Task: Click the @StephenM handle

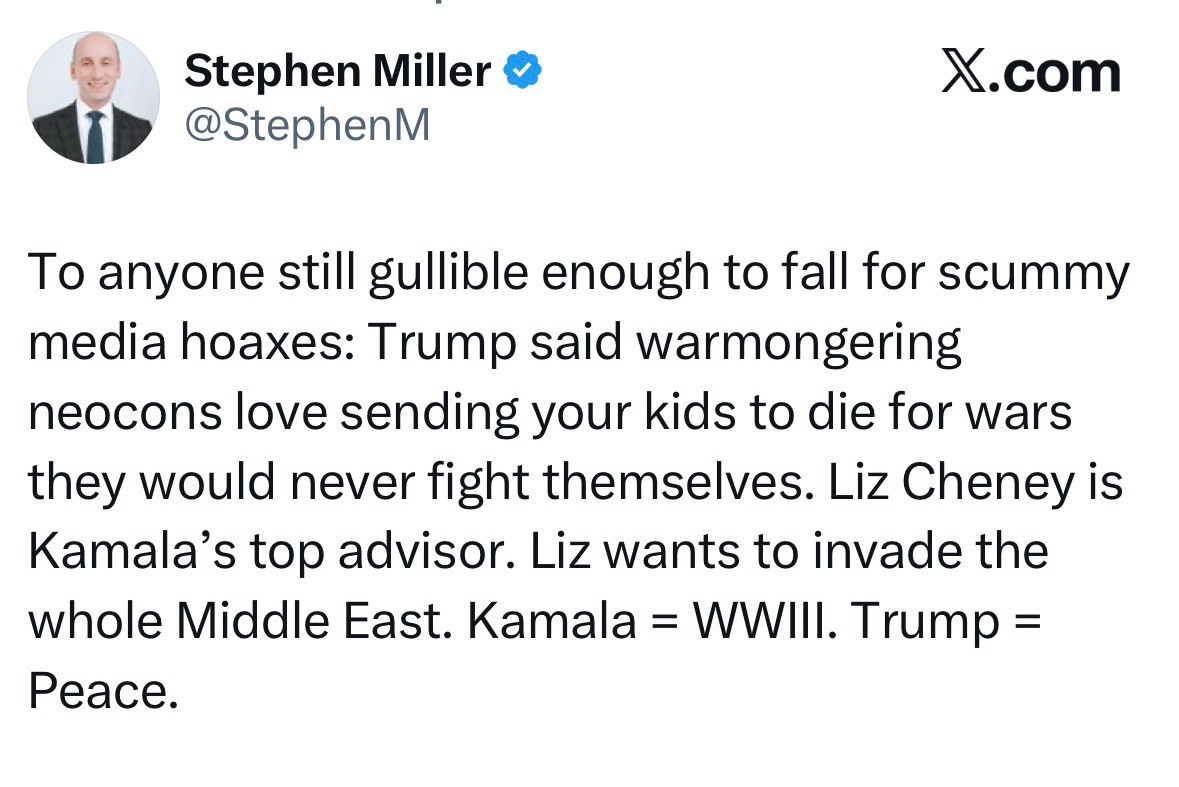Action: coord(307,125)
